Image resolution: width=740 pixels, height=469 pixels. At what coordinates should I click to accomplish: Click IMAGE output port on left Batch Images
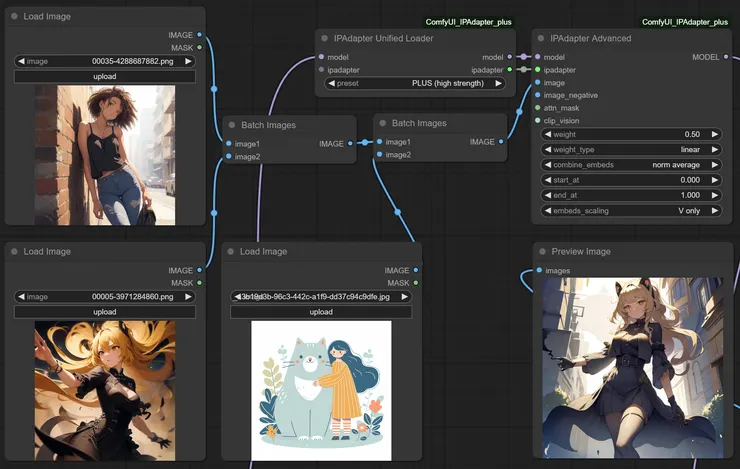coord(350,143)
